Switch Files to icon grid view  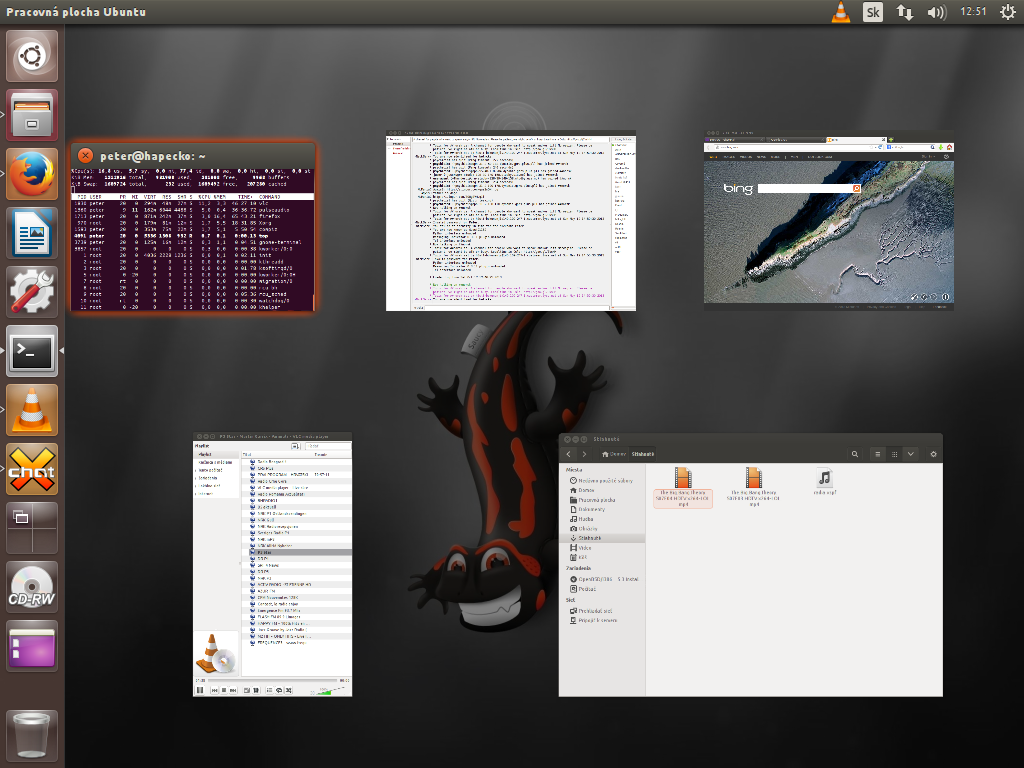pos(894,454)
